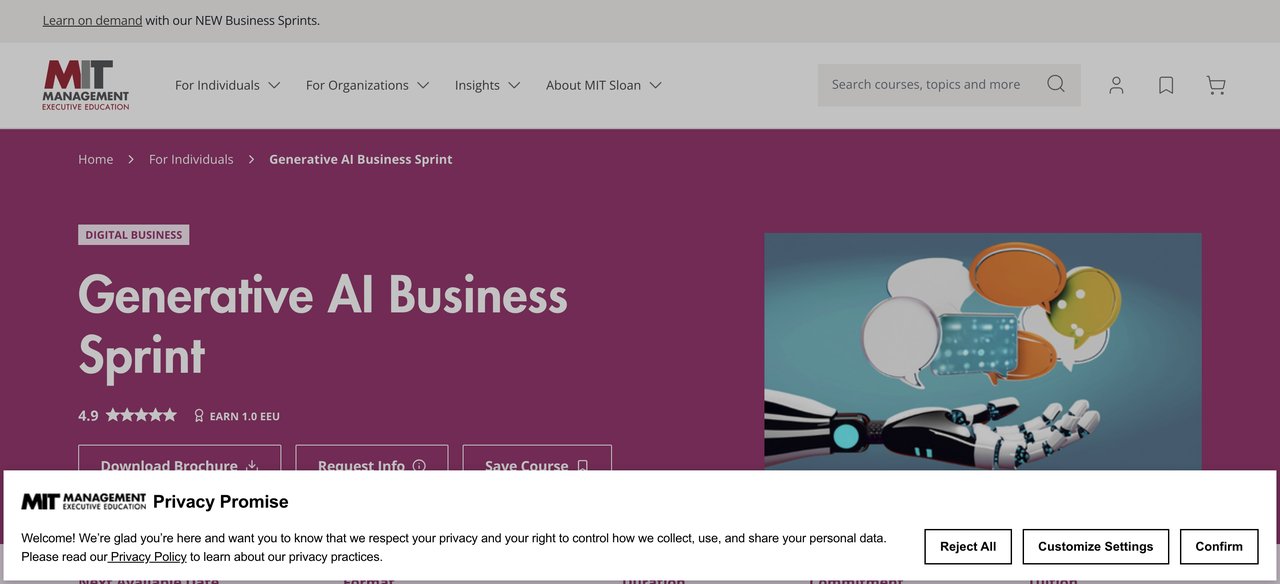Expand the About MIT Sloan menu
1280x584 pixels.
pos(603,85)
